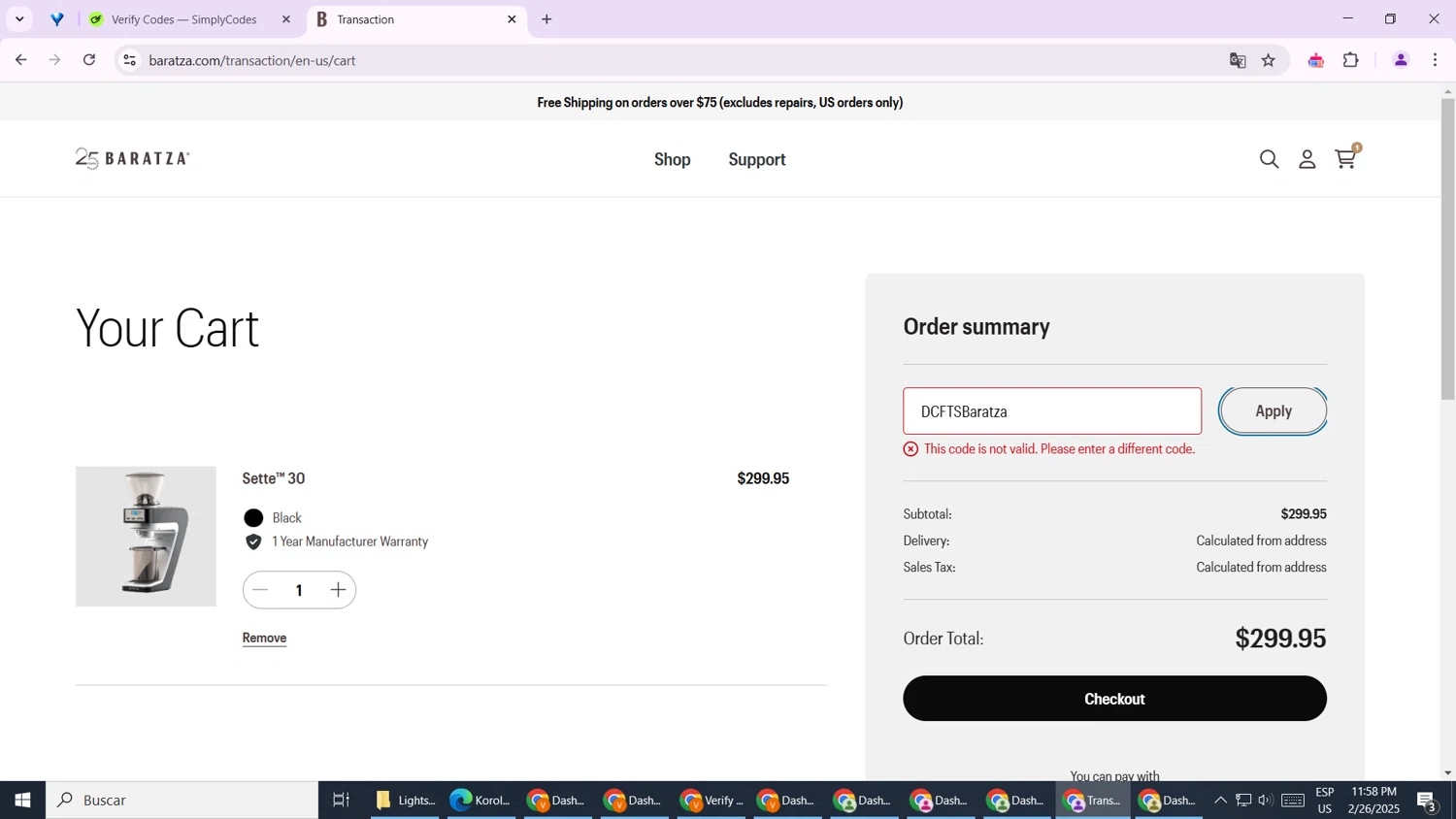This screenshot has height=819, width=1456.
Task: Go back to previous page
Action: tap(20, 60)
